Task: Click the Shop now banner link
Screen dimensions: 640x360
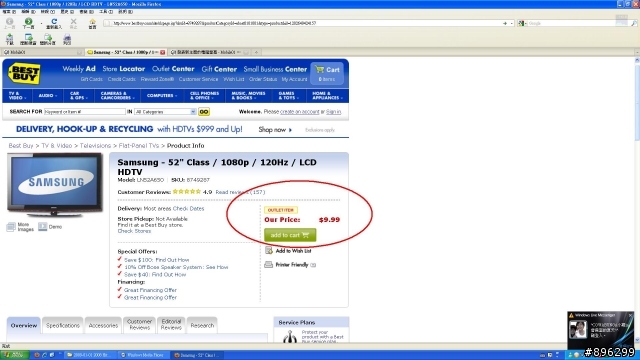Action: tap(275, 130)
